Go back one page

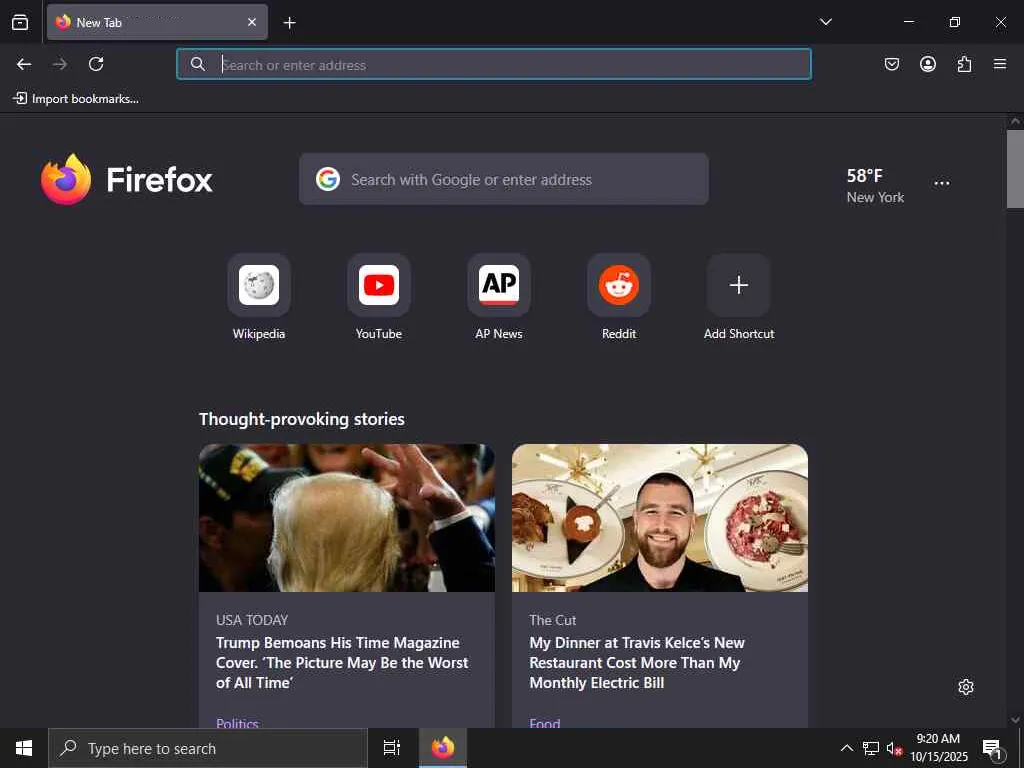24,64
